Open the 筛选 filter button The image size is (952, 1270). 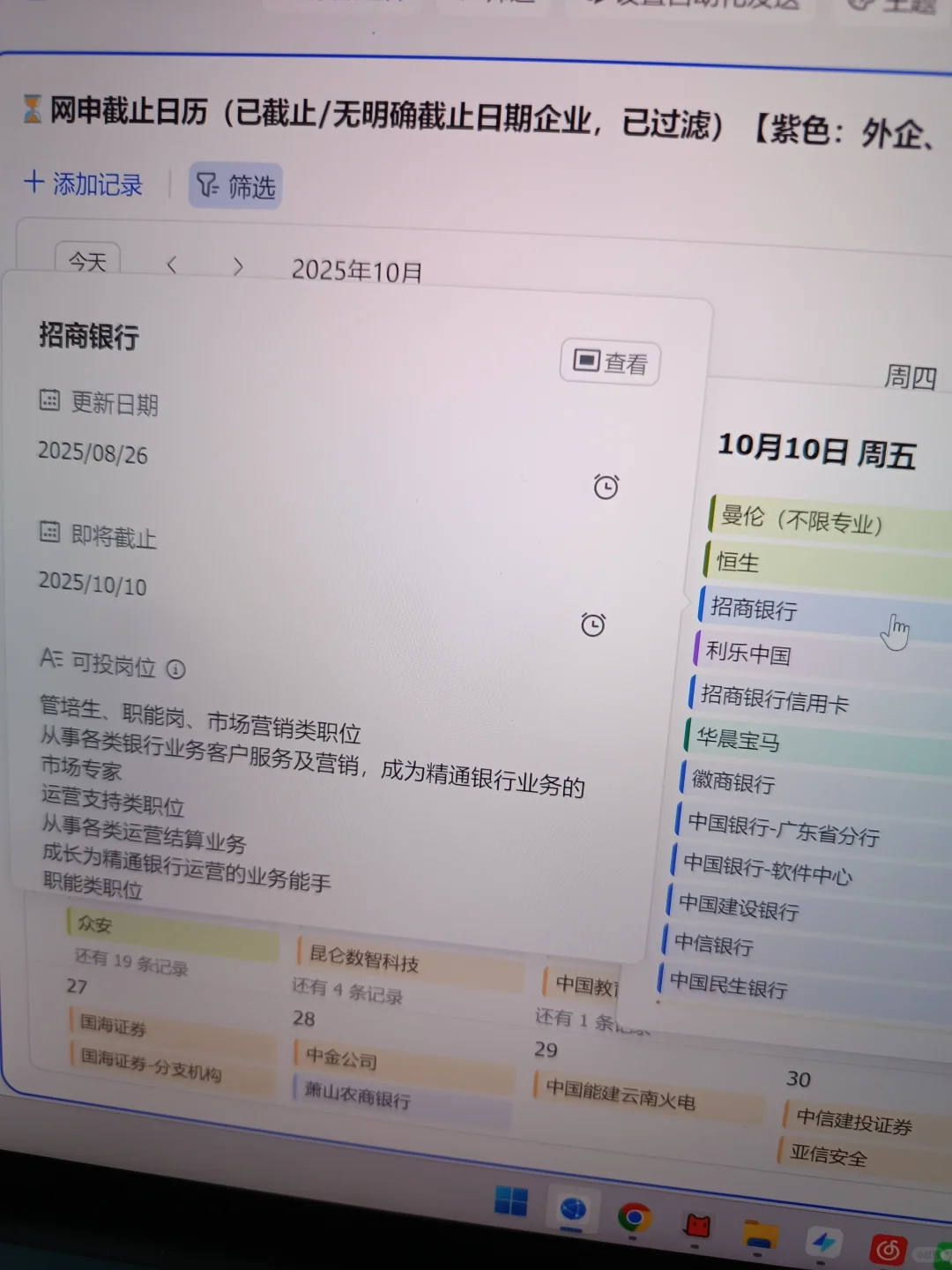[x=235, y=186]
